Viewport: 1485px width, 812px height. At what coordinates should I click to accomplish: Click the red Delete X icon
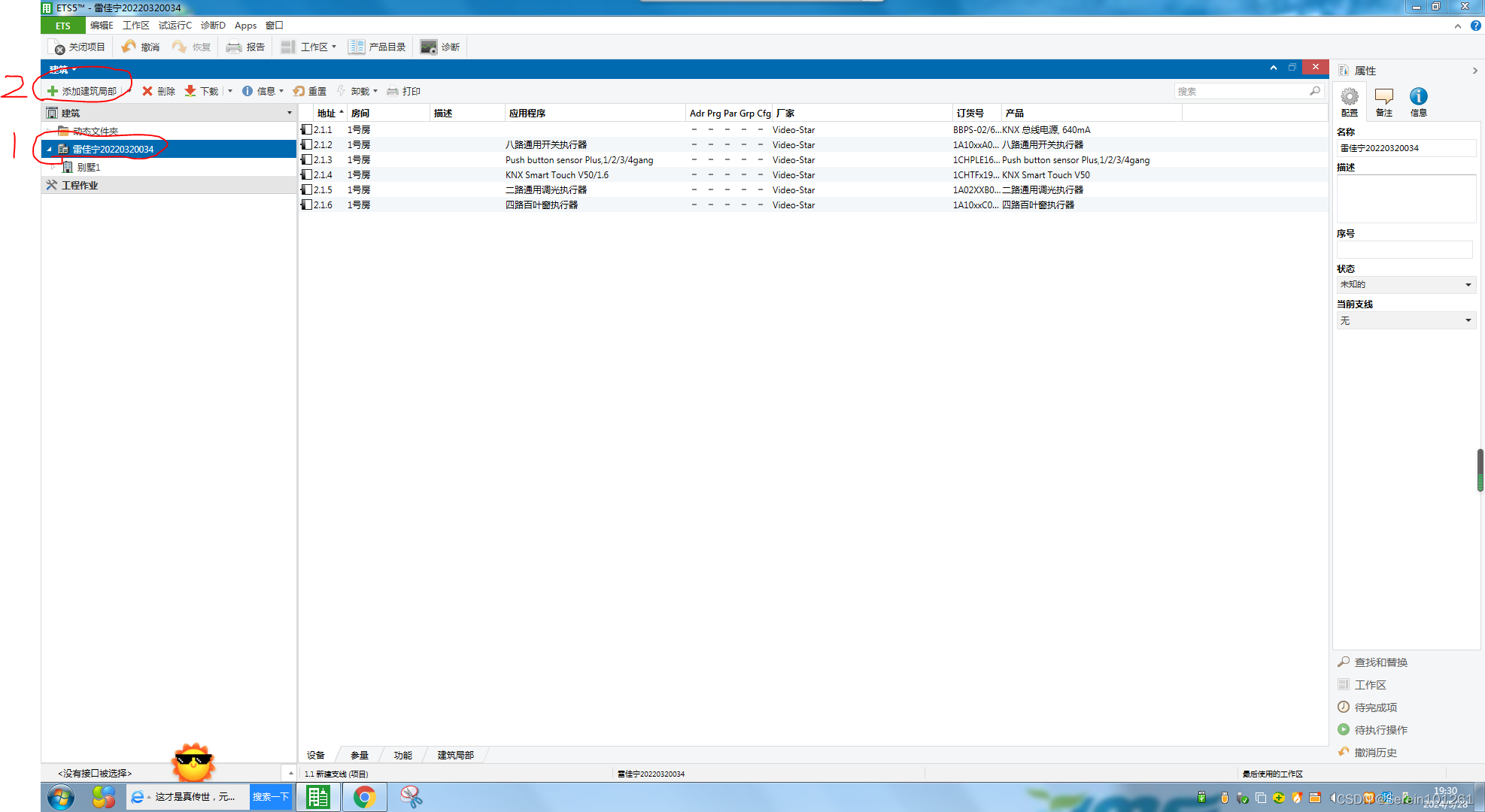(x=147, y=91)
